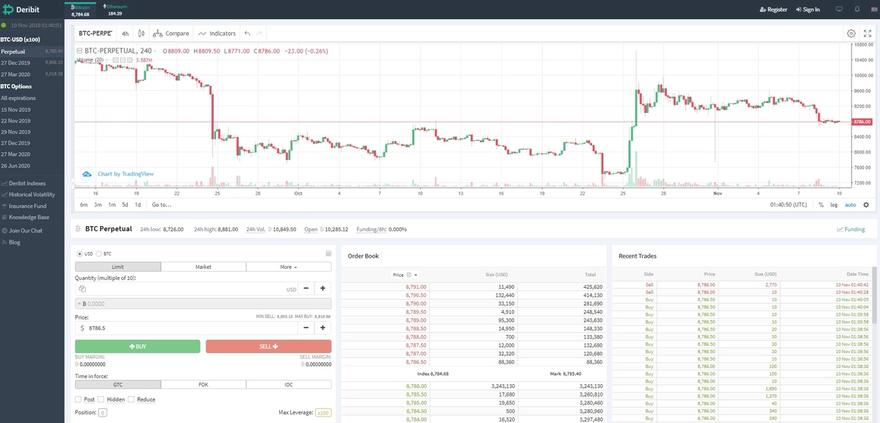
Task: Open the Order Book price info icon
Action: point(409,275)
